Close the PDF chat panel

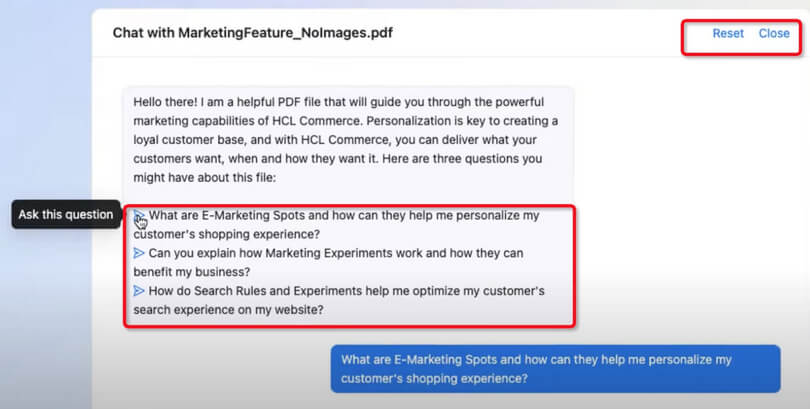774,33
